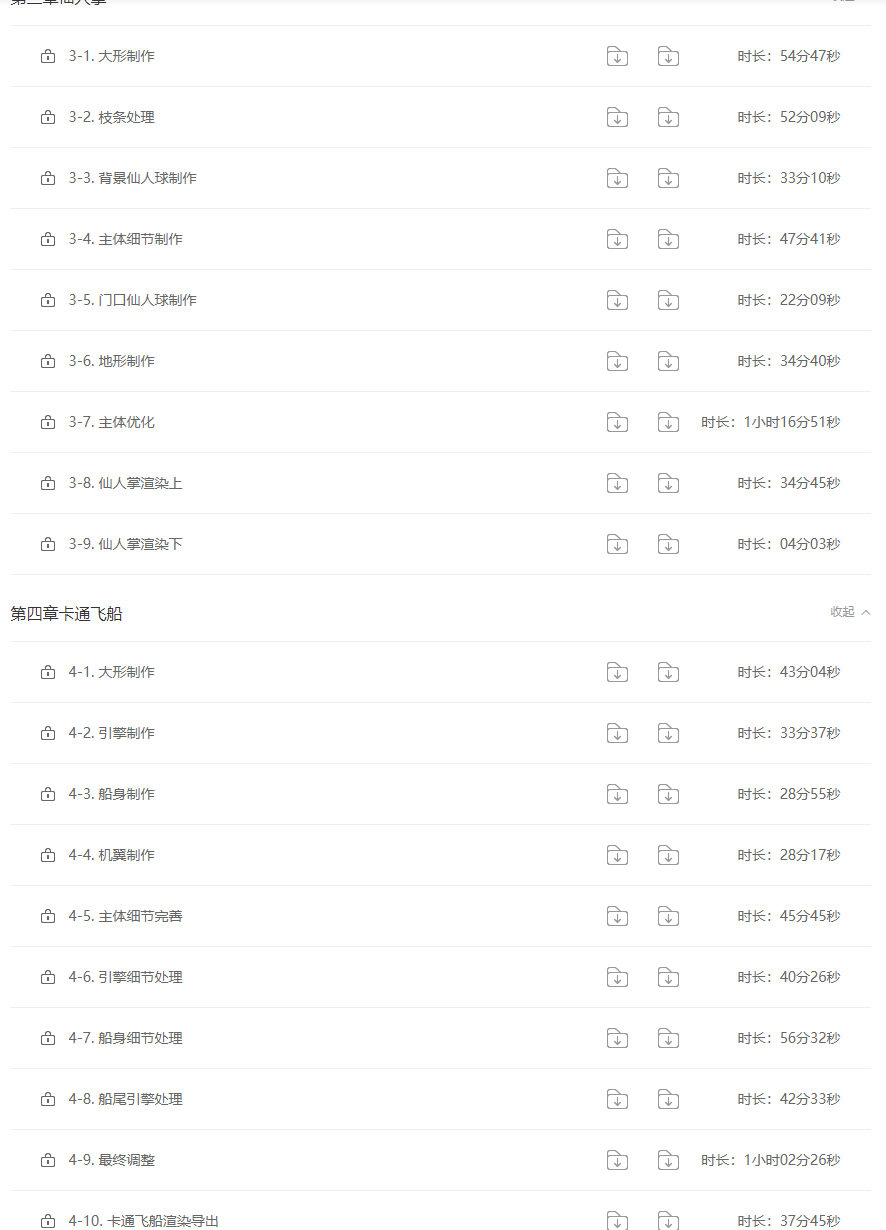Open lesson 4-7. 船身细节处理
886x1230 pixels.
click(x=126, y=1038)
